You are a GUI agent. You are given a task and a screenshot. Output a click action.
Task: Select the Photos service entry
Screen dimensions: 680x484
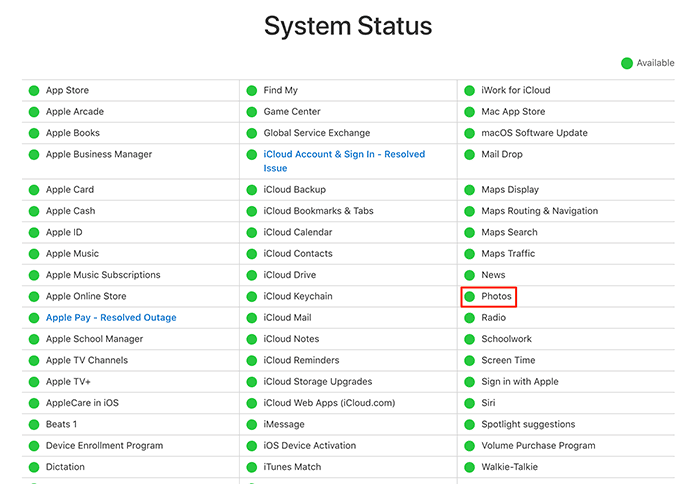click(x=496, y=296)
